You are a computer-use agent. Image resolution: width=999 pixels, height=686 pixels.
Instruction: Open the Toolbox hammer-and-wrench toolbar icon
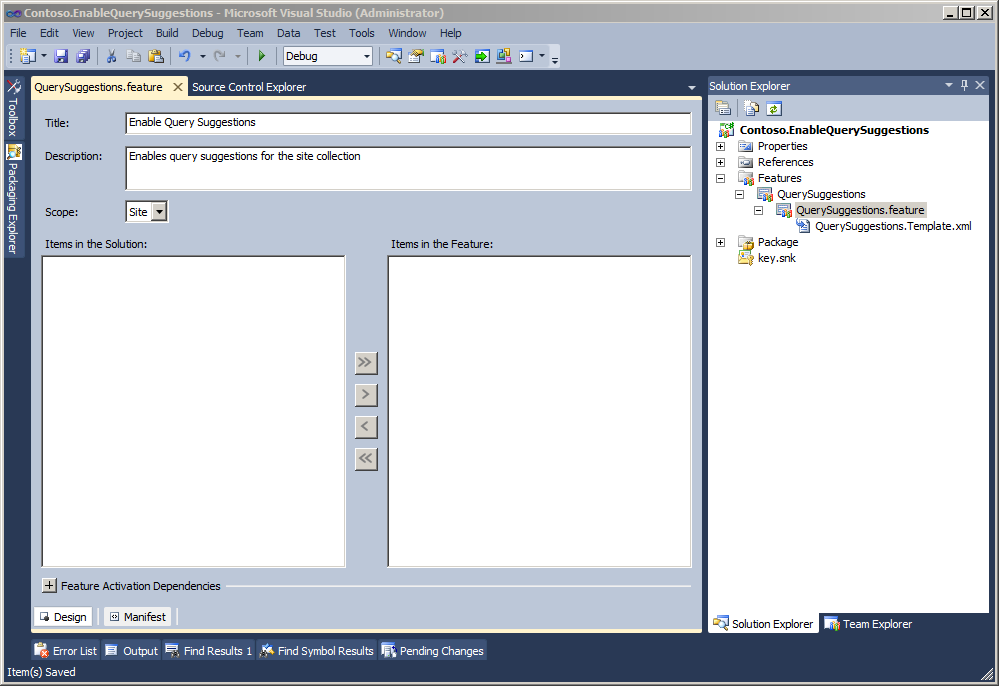click(459, 56)
